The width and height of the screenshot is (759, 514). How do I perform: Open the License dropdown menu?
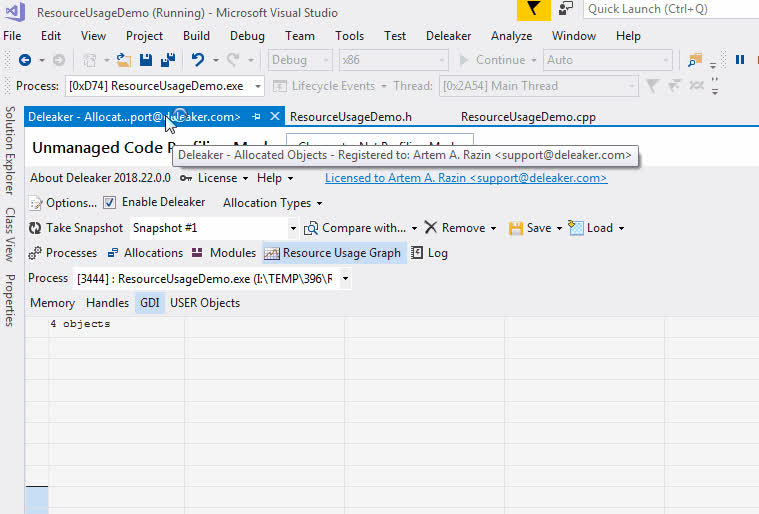223,178
